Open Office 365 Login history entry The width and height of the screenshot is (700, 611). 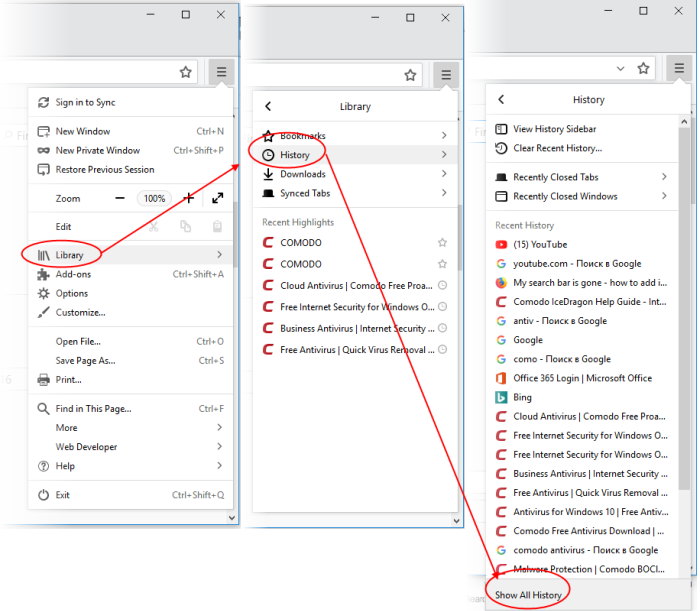click(582, 378)
